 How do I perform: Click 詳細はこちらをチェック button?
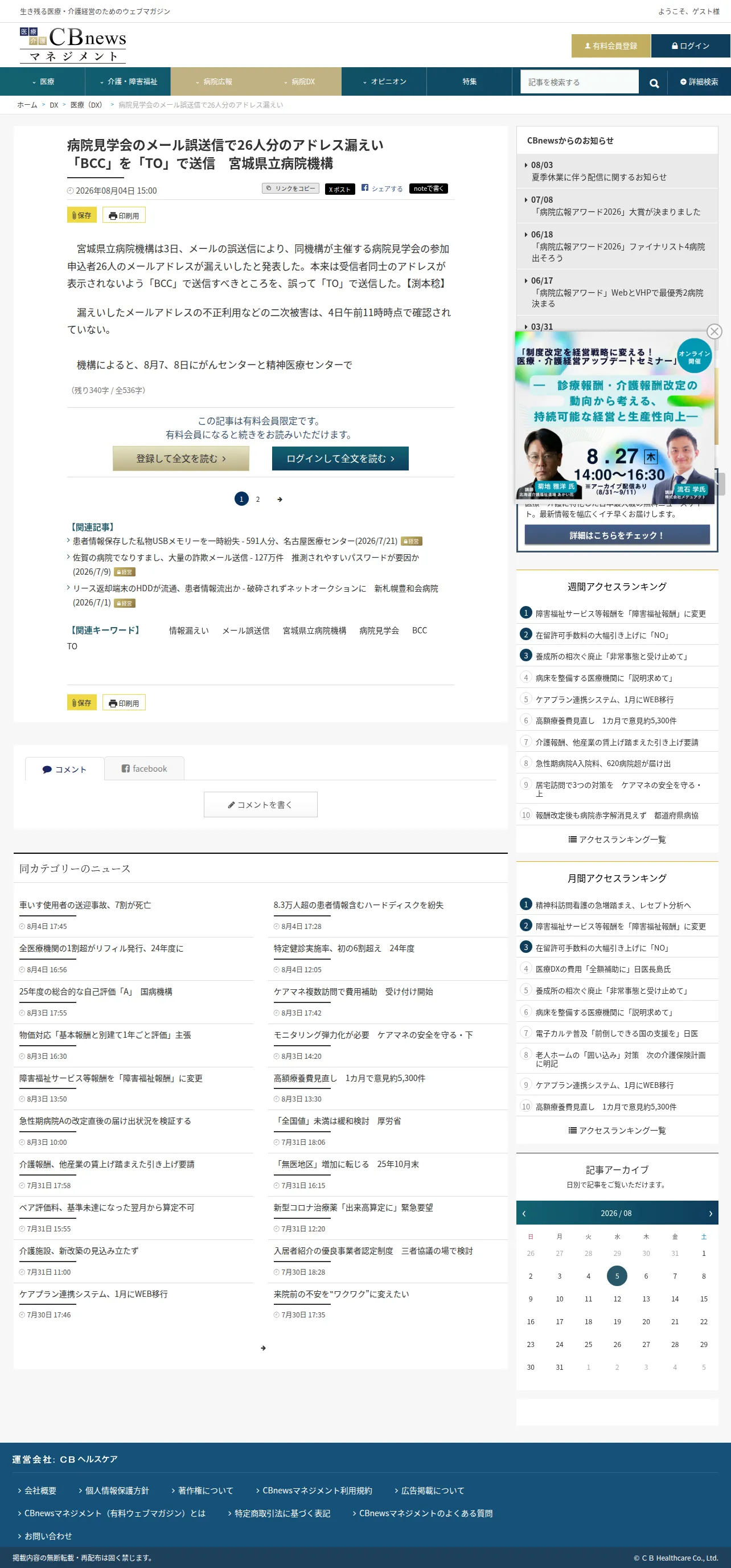coord(617,535)
